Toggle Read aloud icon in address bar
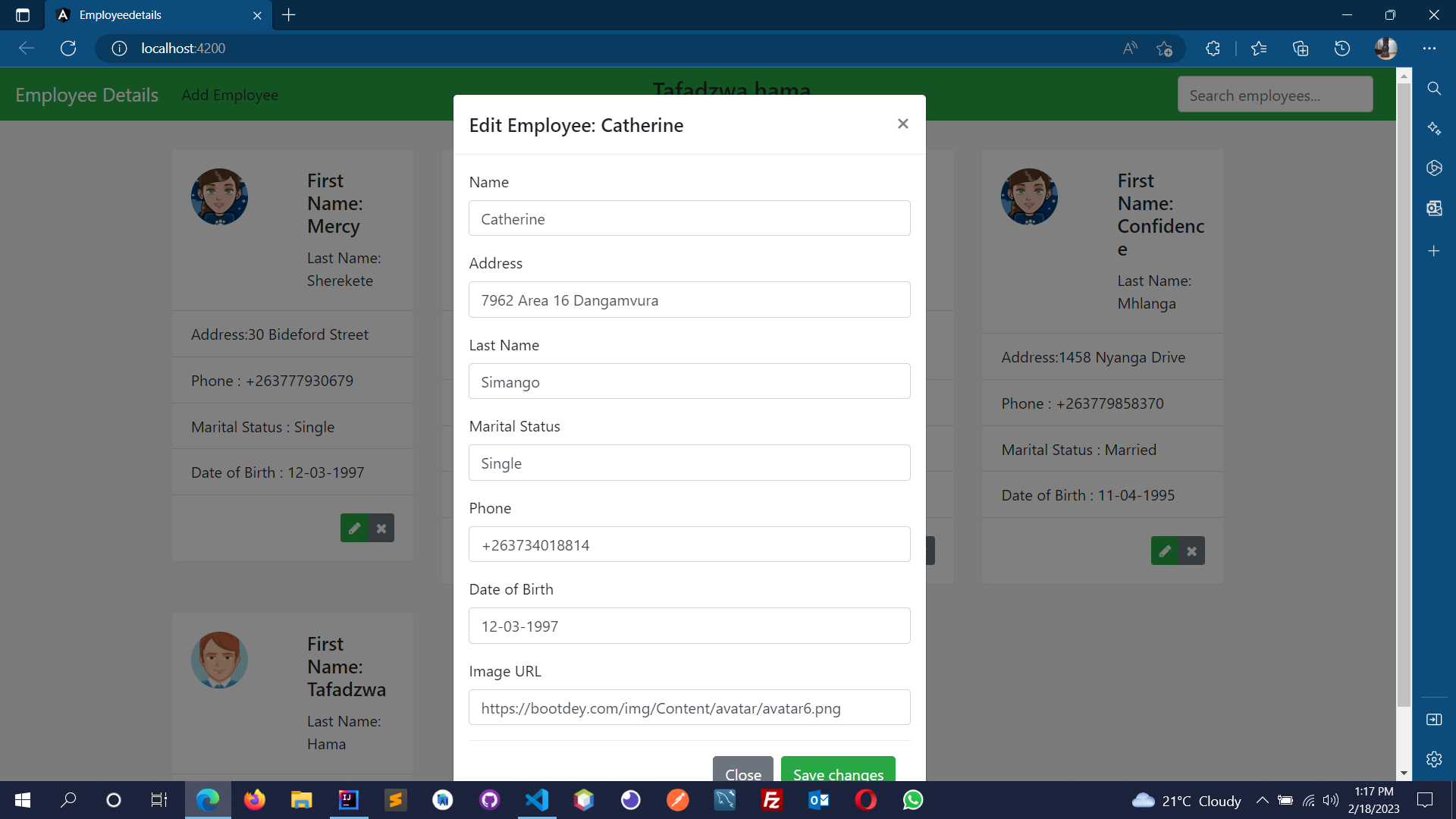Viewport: 1456px width, 819px height. (x=1130, y=49)
